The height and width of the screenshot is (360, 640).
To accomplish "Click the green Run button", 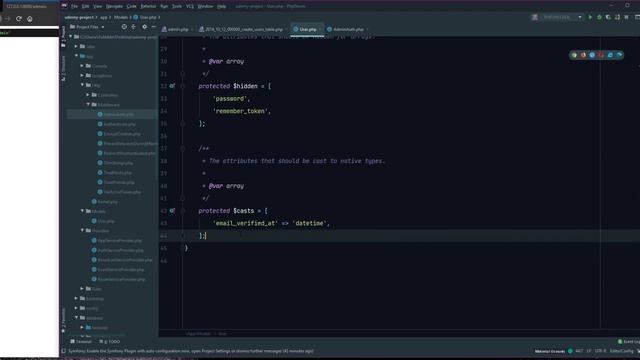I will [x=590, y=17].
